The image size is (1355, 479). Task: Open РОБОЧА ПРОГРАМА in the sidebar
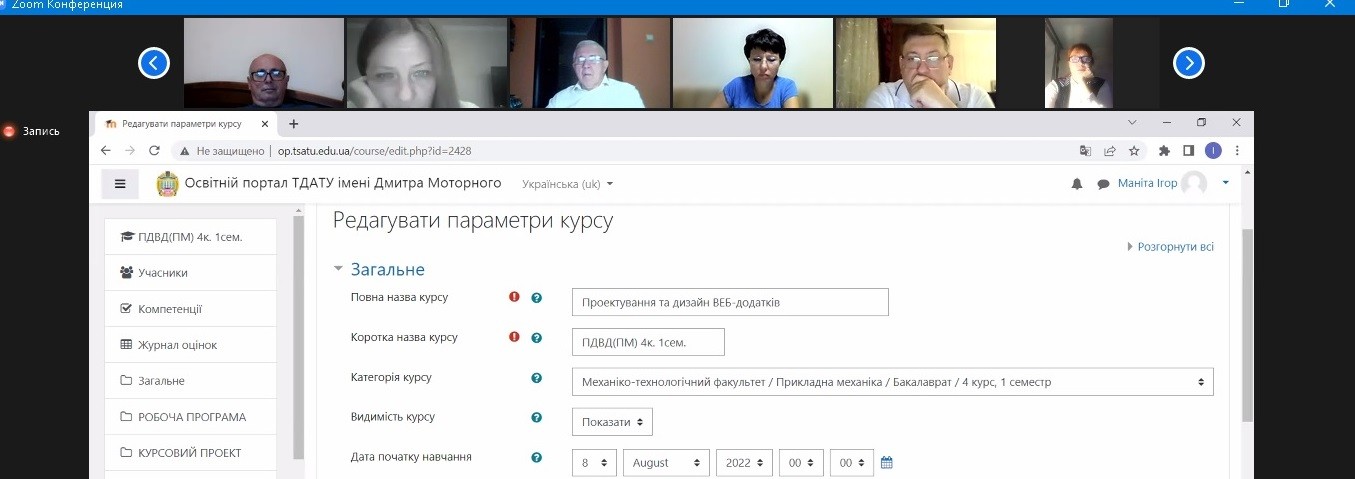pyautogui.click(x=190, y=417)
